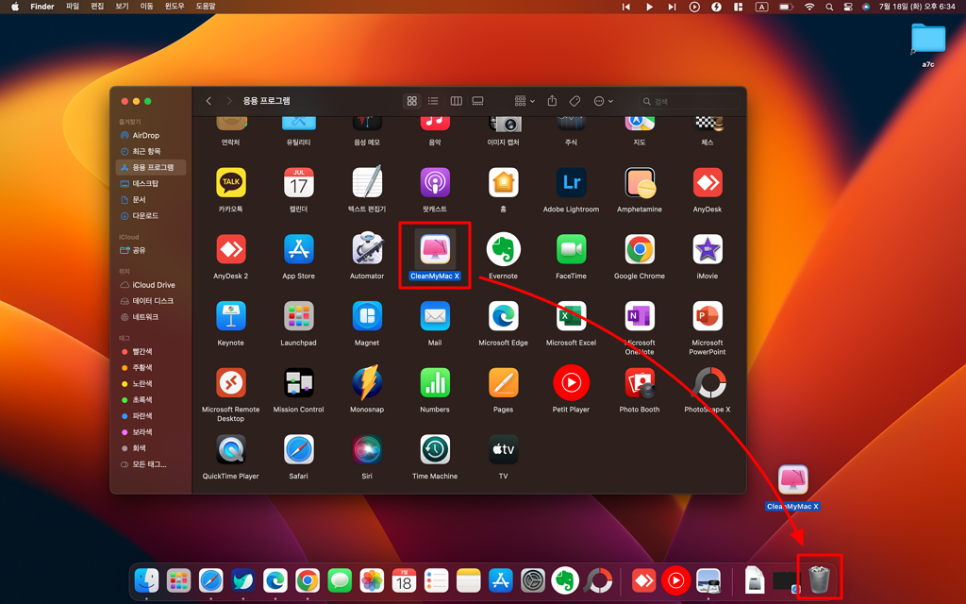The width and height of the screenshot is (966, 604).
Task: Select the Time Machine app icon
Action: [x=435, y=449]
